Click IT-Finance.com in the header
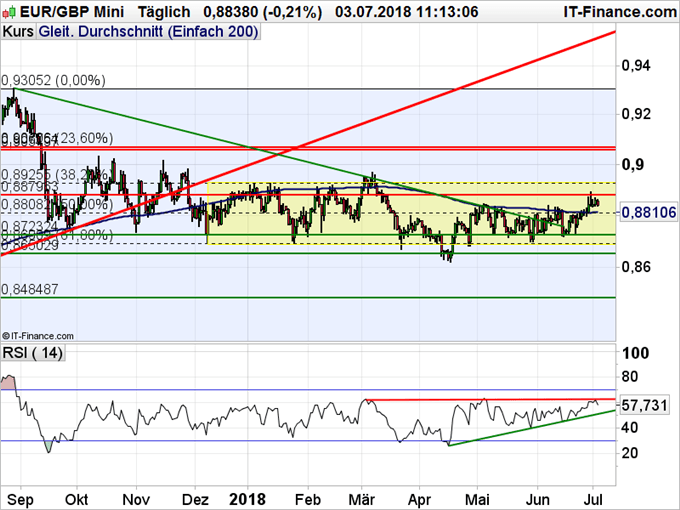Image resolution: width=680 pixels, height=510 pixels. pyautogui.click(x=620, y=12)
